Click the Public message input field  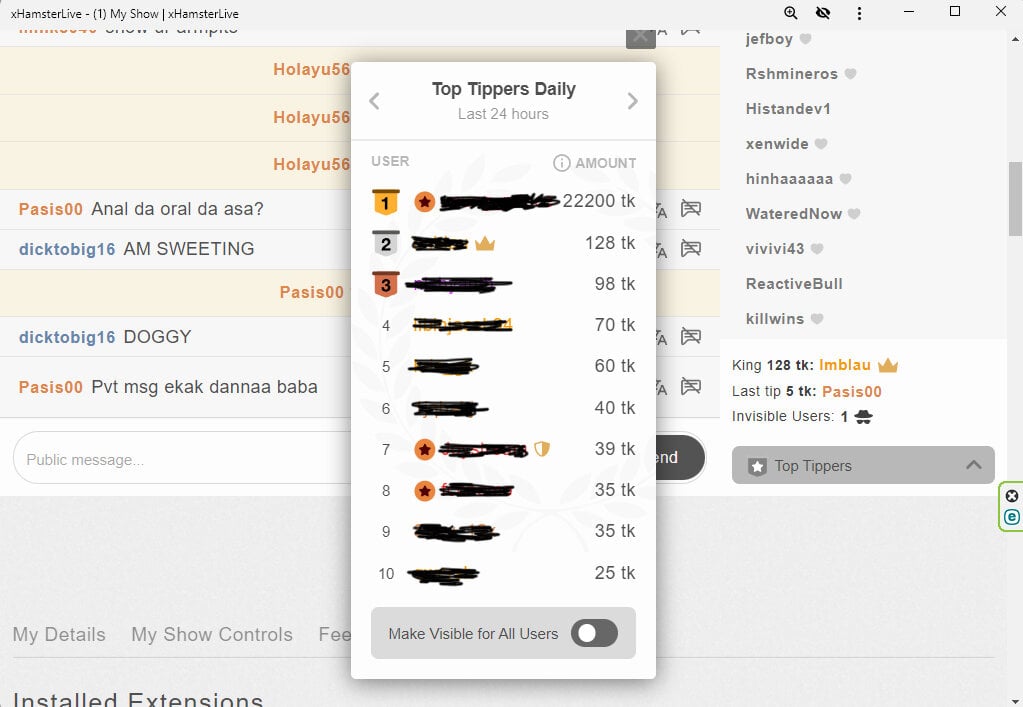point(180,460)
